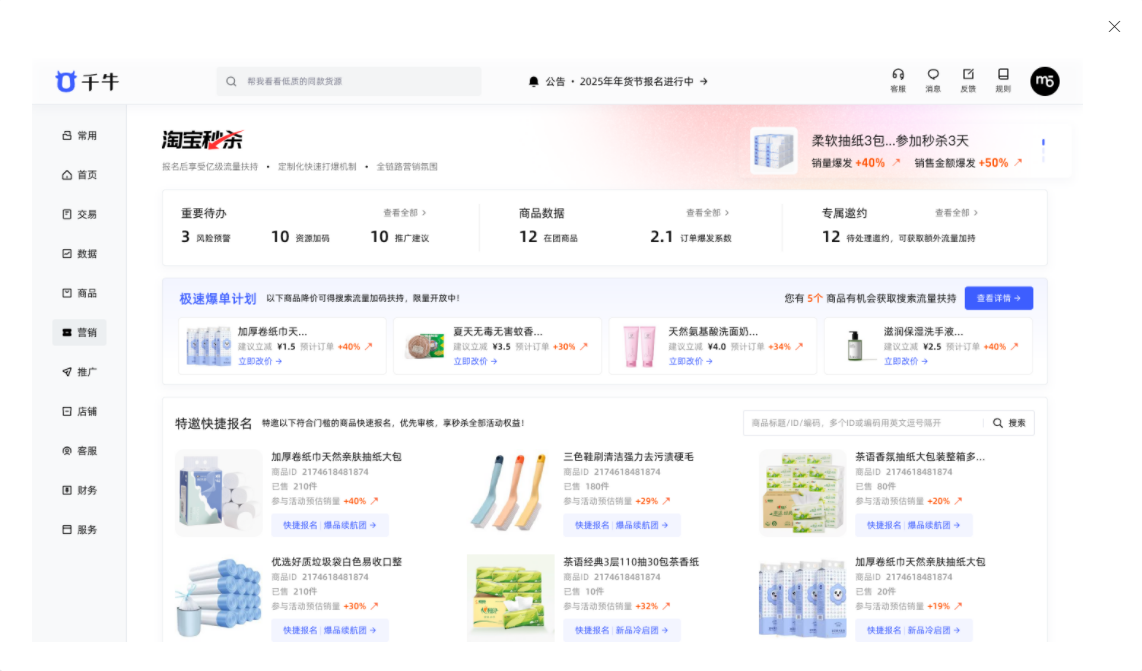Open the 优选好质垃圾袋 thumbnail
The width and height of the screenshot is (1142, 671).
(218, 598)
